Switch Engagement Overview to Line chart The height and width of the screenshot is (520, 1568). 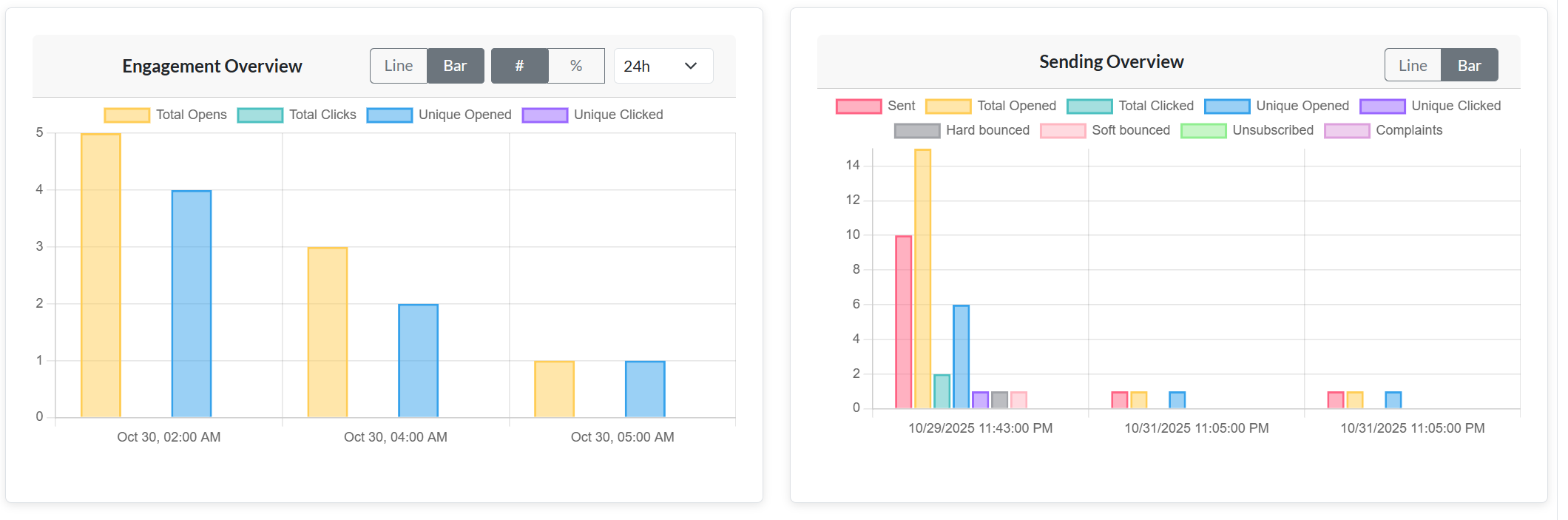pos(399,66)
